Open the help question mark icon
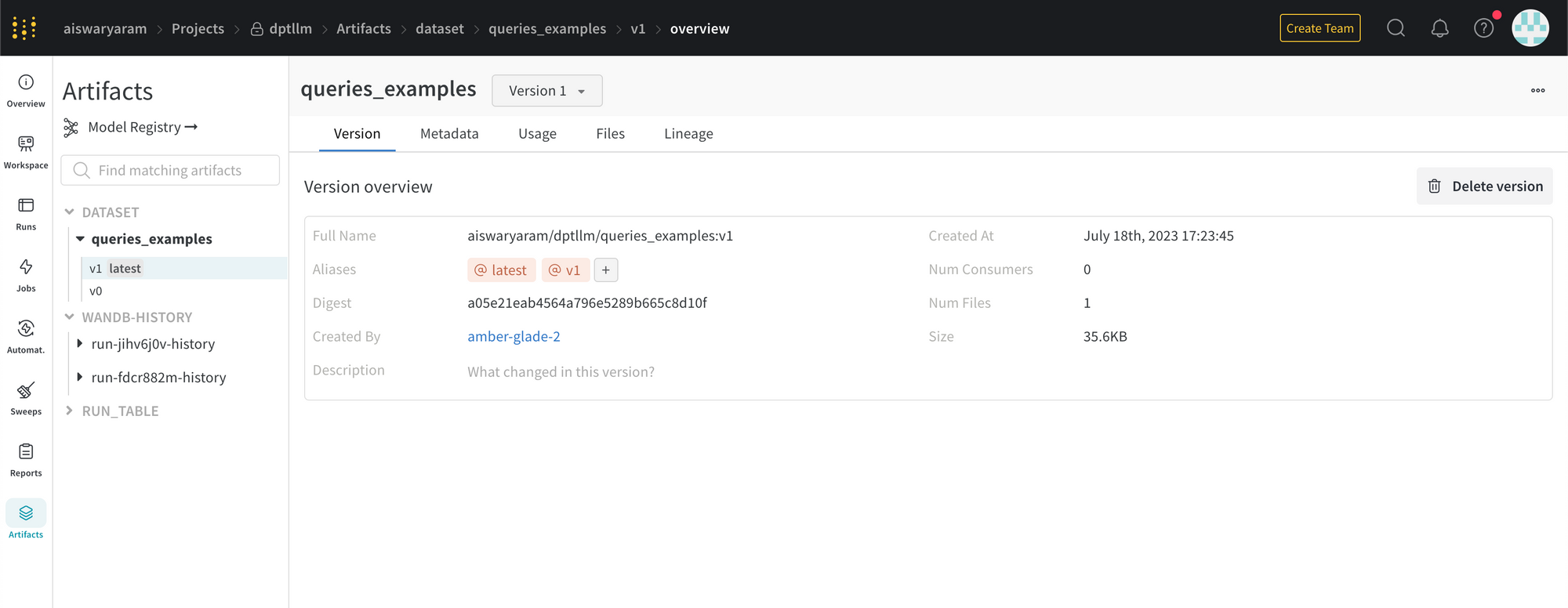The image size is (1568, 608). point(1483,28)
